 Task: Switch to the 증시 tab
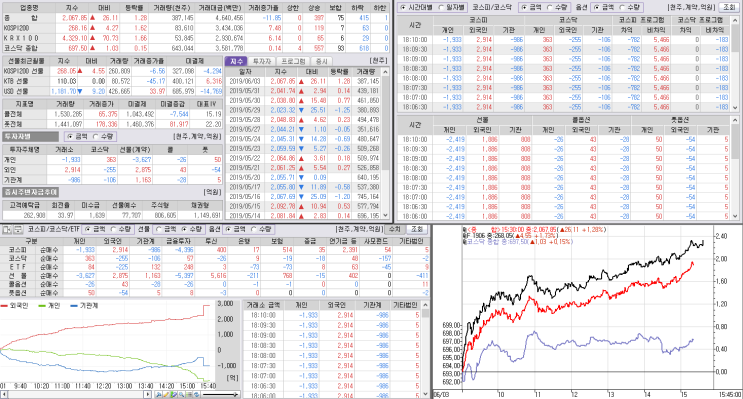pos(321,62)
